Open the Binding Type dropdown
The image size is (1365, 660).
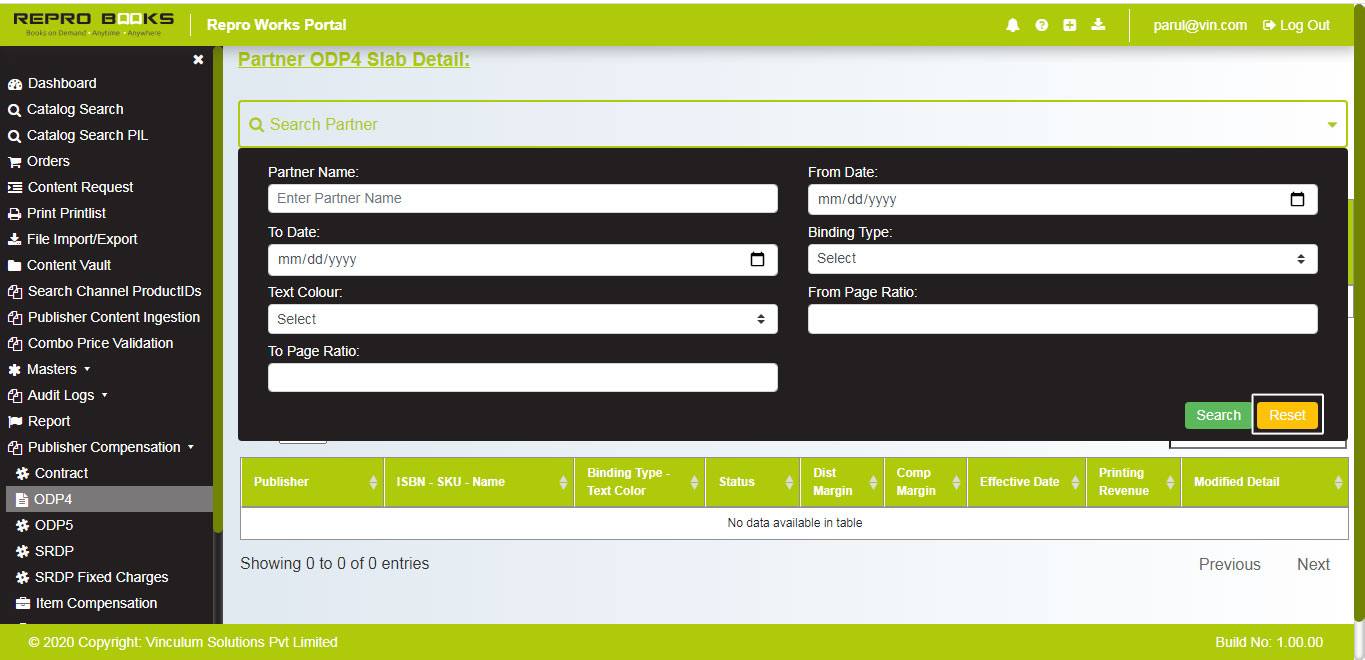(1062, 258)
